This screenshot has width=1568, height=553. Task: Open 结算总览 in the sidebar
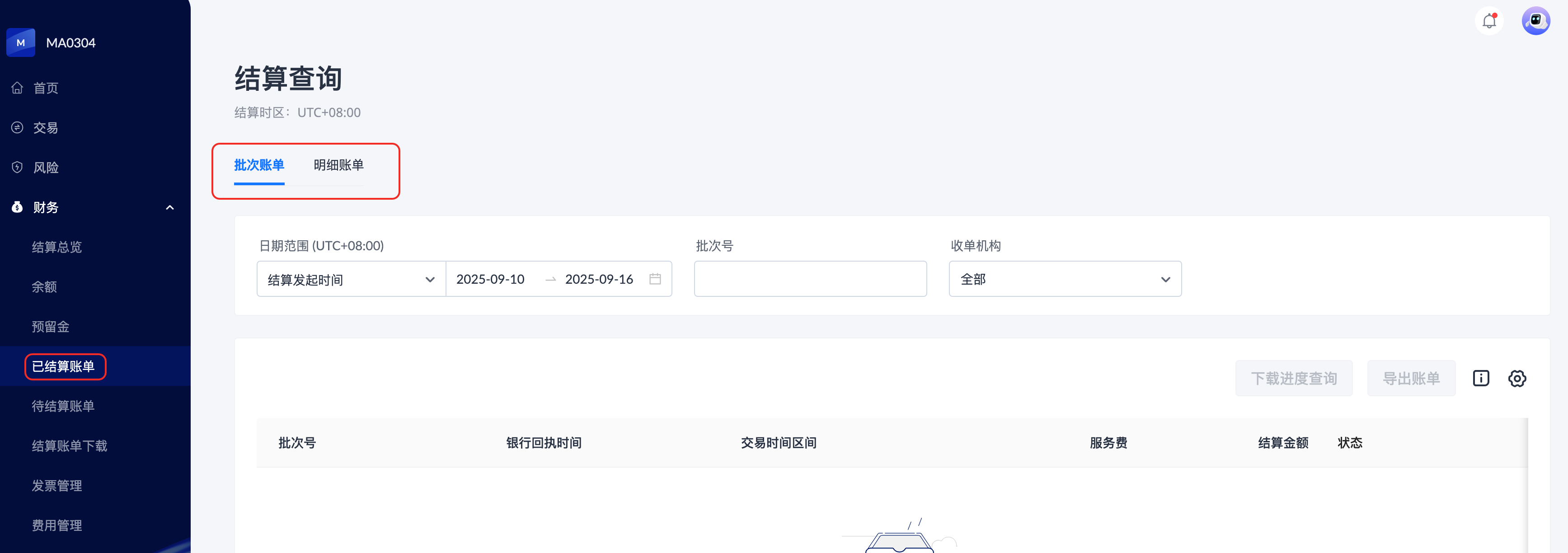pyautogui.click(x=56, y=247)
